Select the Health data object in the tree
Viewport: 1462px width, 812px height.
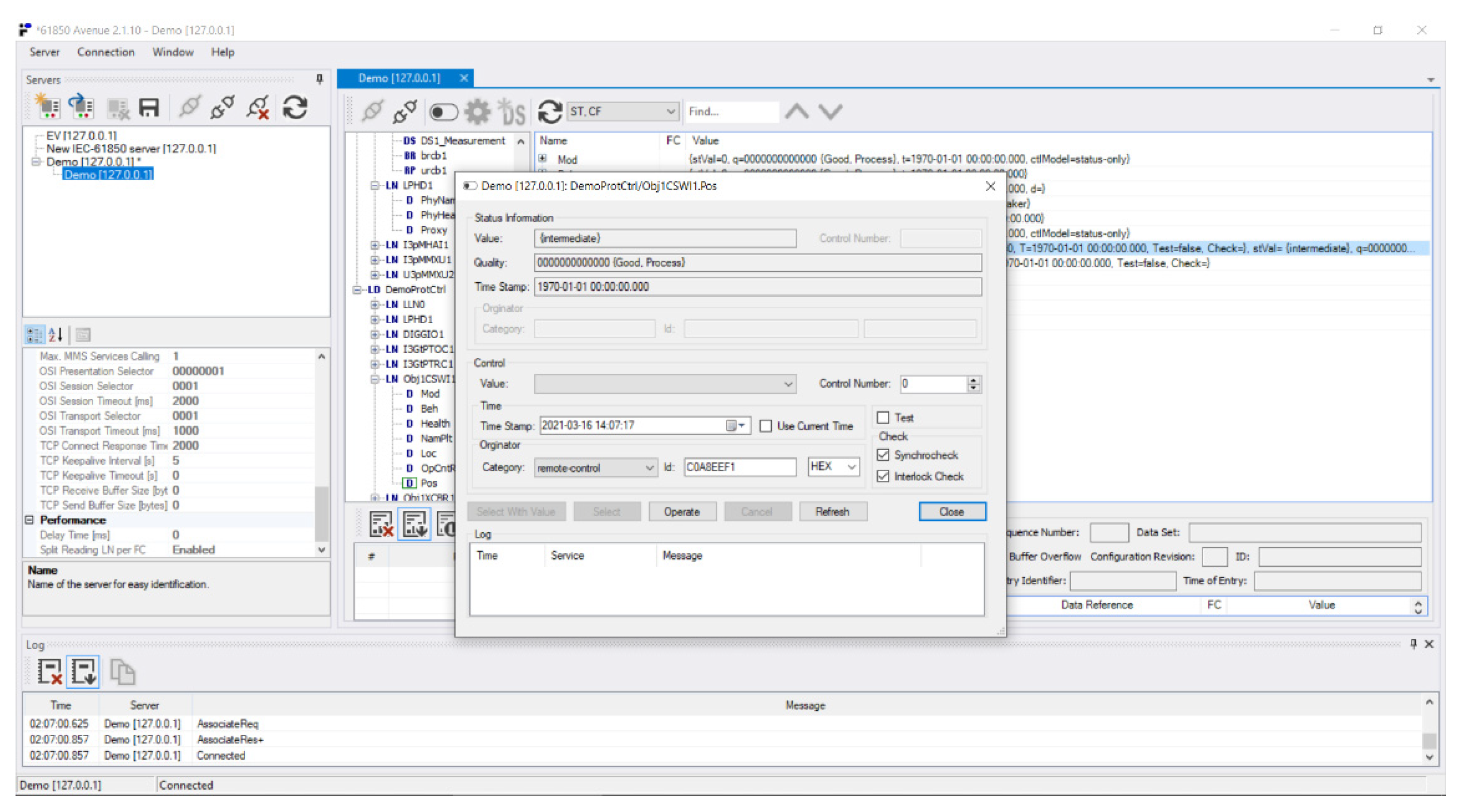[435, 424]
